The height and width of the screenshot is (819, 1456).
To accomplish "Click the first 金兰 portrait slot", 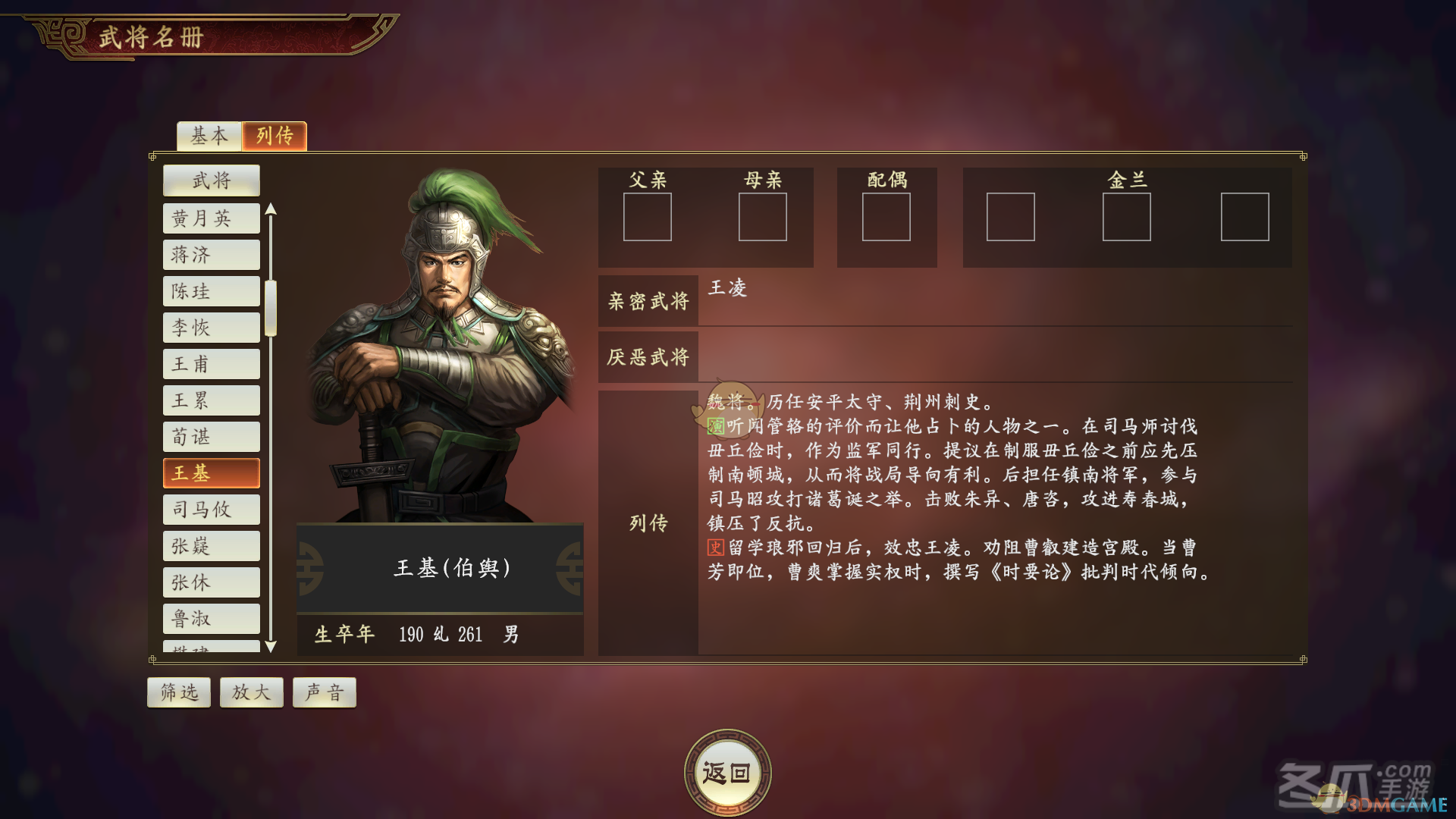I will pos(1010,217).
